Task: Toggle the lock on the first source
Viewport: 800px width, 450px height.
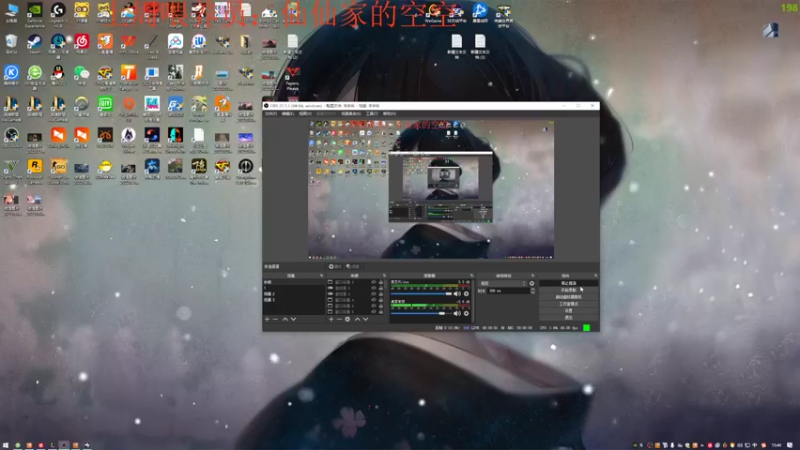Action: 381,282
